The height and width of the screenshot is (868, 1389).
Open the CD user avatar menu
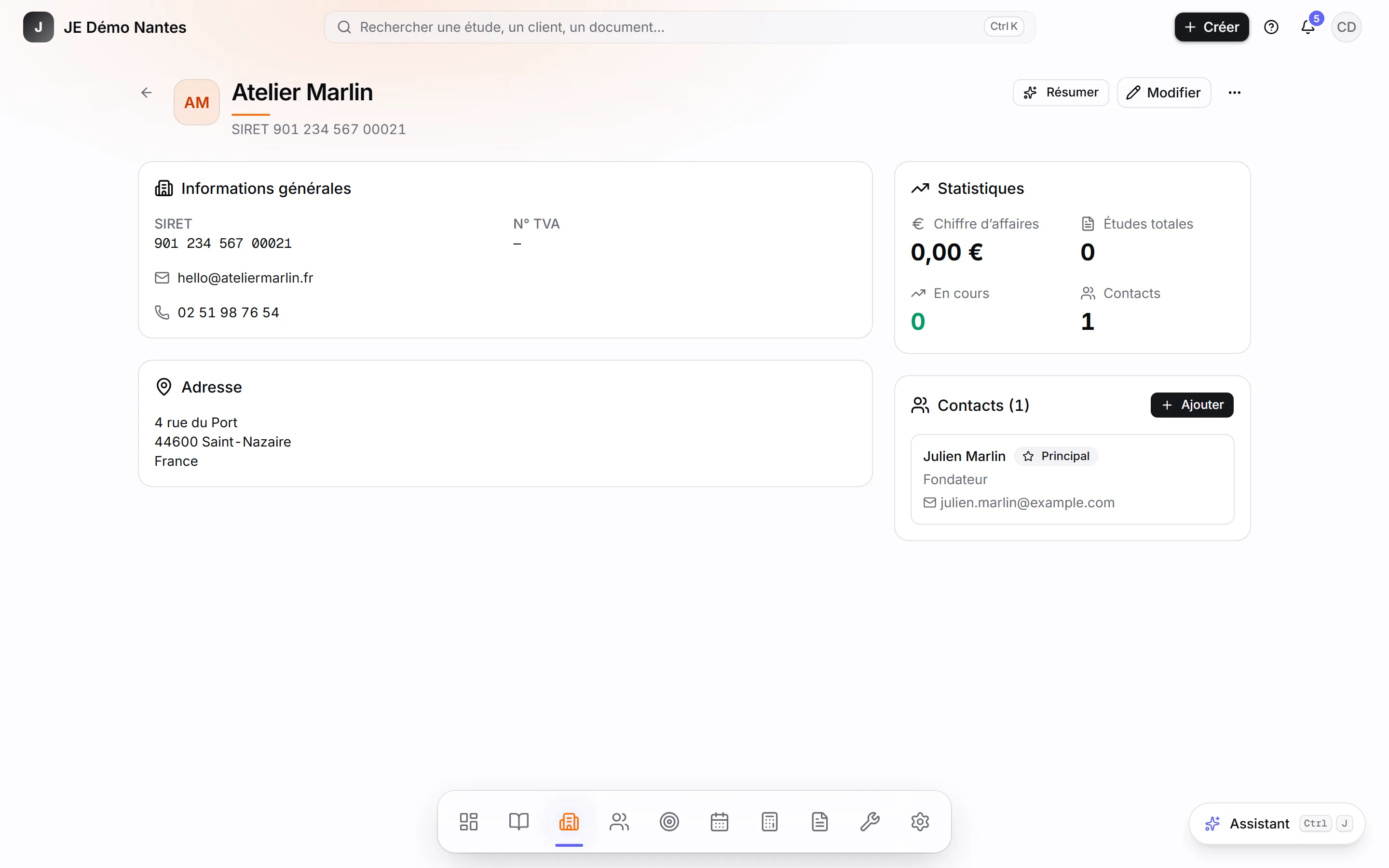tap(1347, 27)
